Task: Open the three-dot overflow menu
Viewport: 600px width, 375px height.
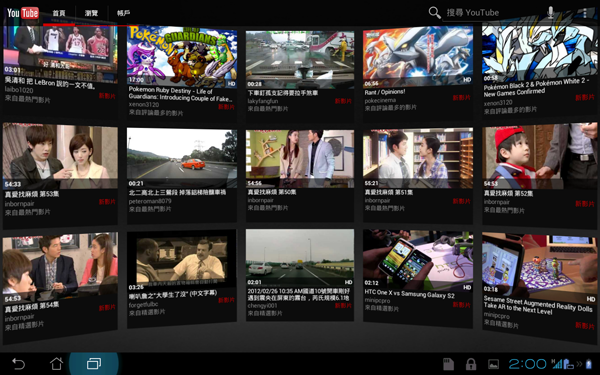Action: (585, 13)
